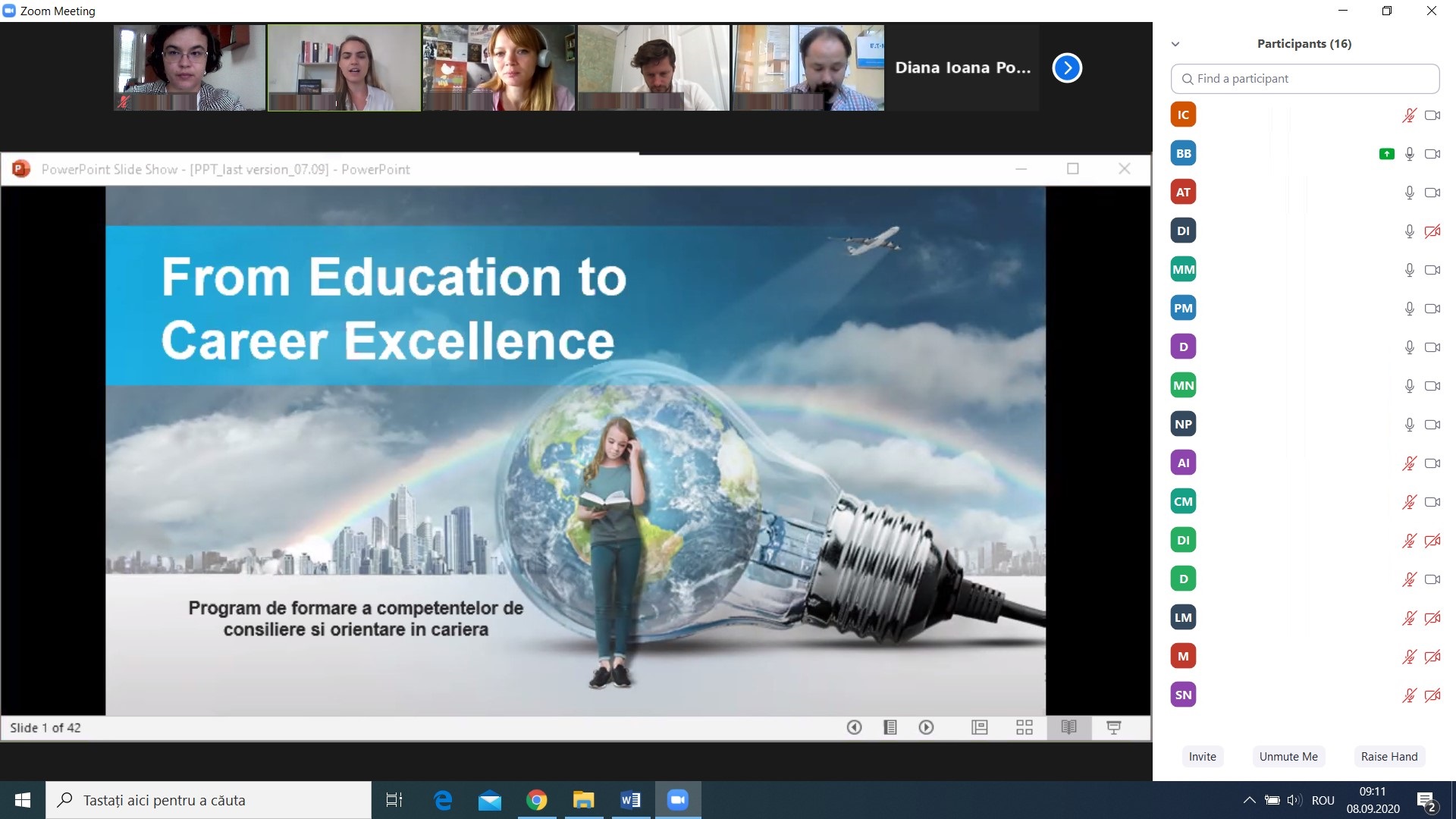Select the BB participant avatar
The height and width of the screenshot is (819, 1456).
(1183, 154)
